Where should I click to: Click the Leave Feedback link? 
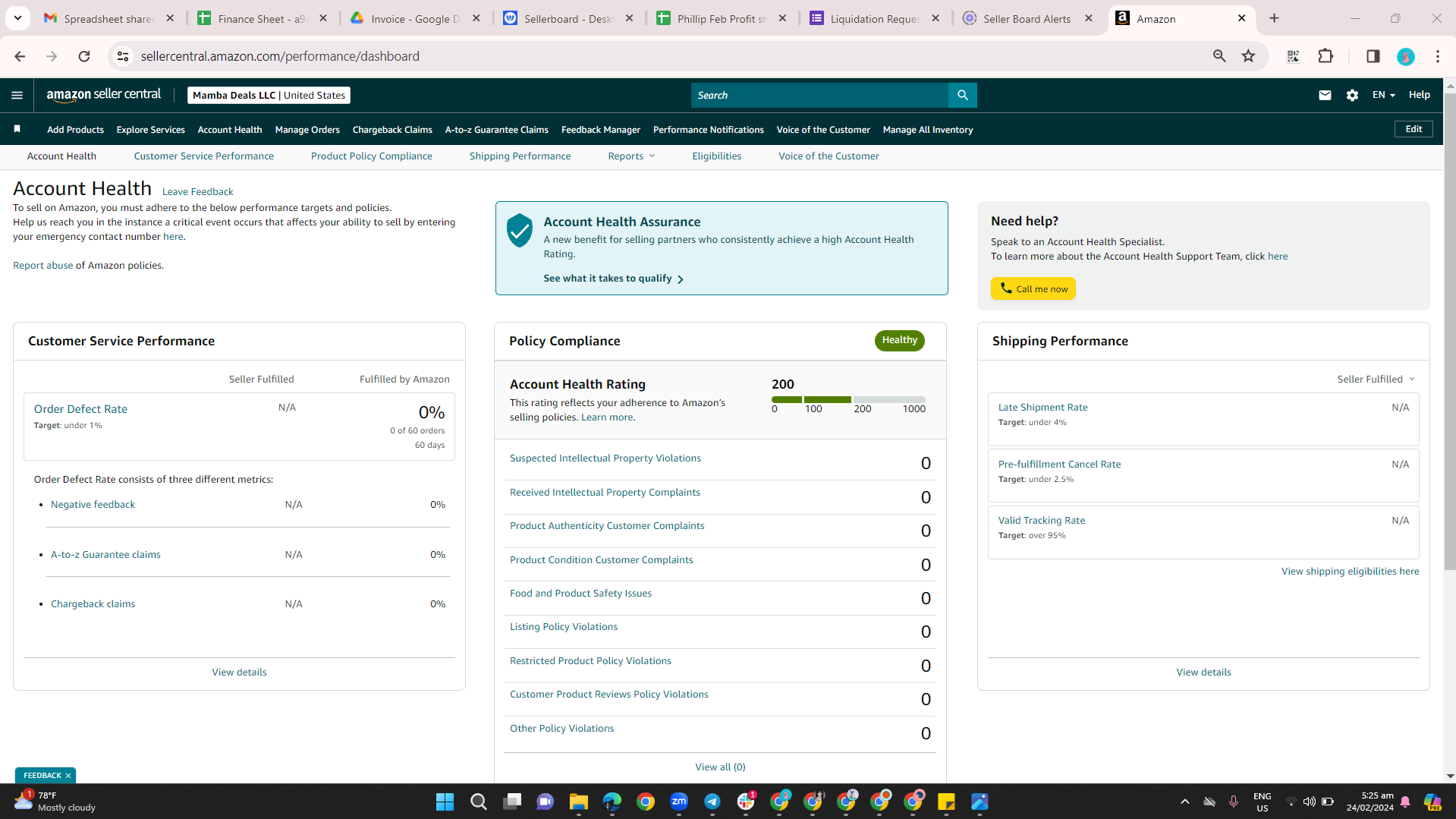(x=197, y=192)
